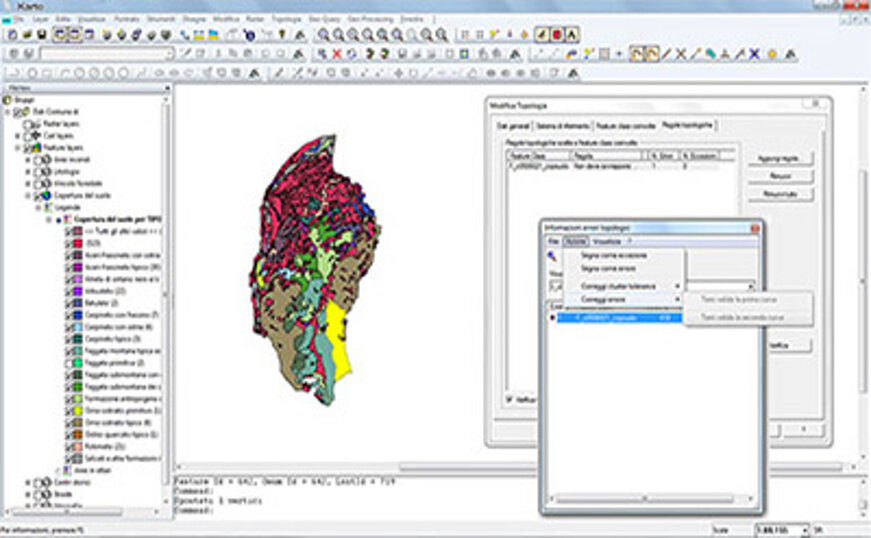Image resolution: width=871 pixels, height=538 pixels.
Task: Open the scale combo box in status bar
Action: click(781, 529)
